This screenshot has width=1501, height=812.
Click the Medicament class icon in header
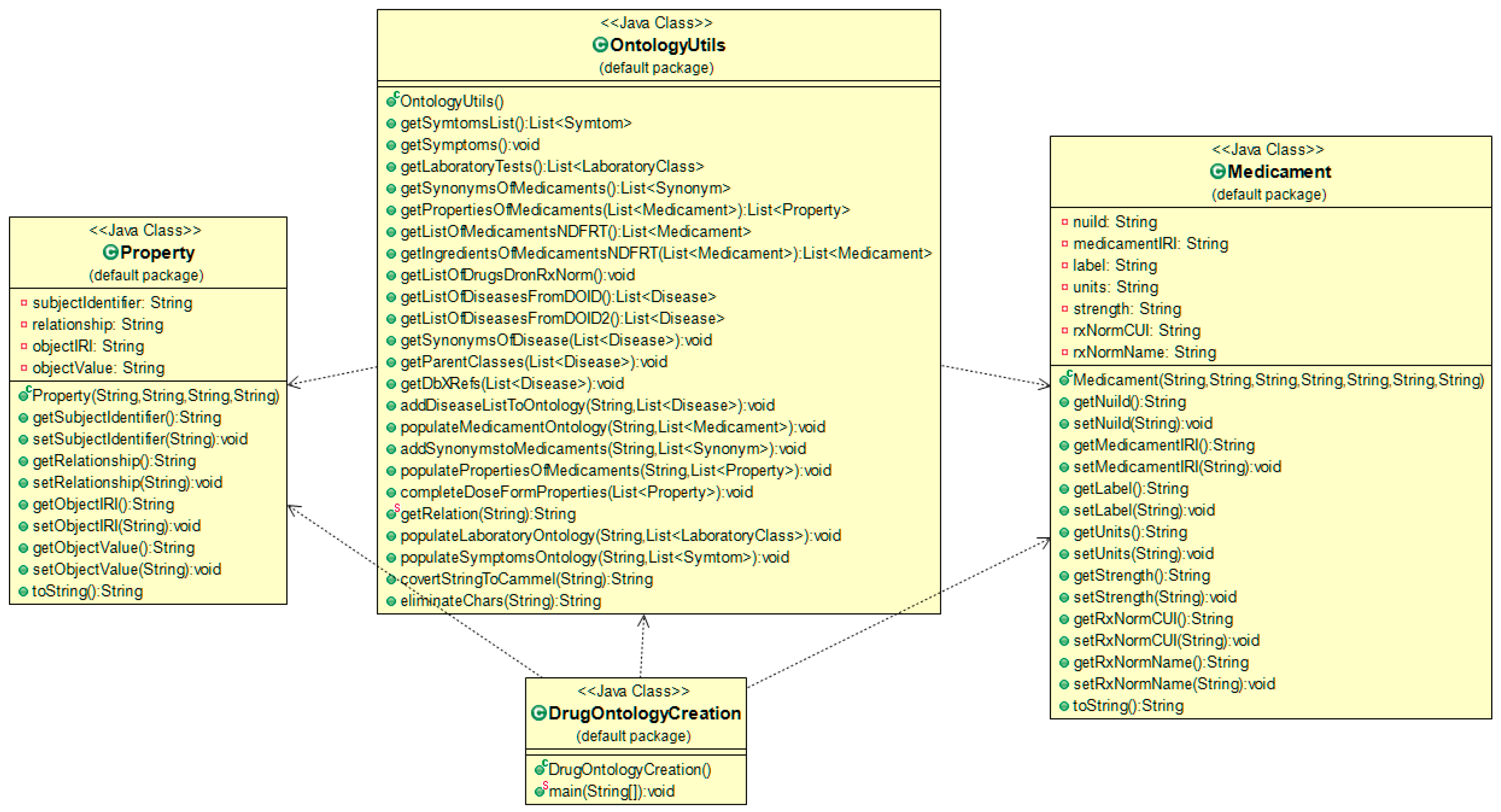[1217, 171]
